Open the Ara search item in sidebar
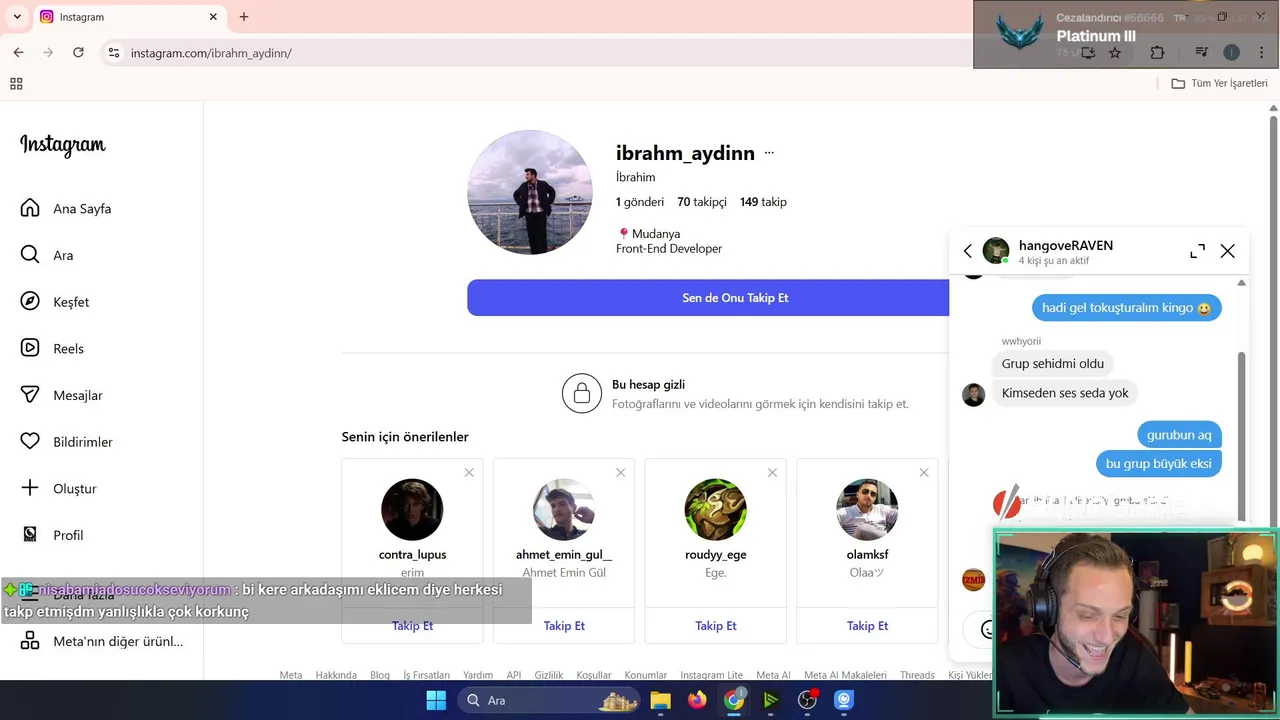 (47, 255)
